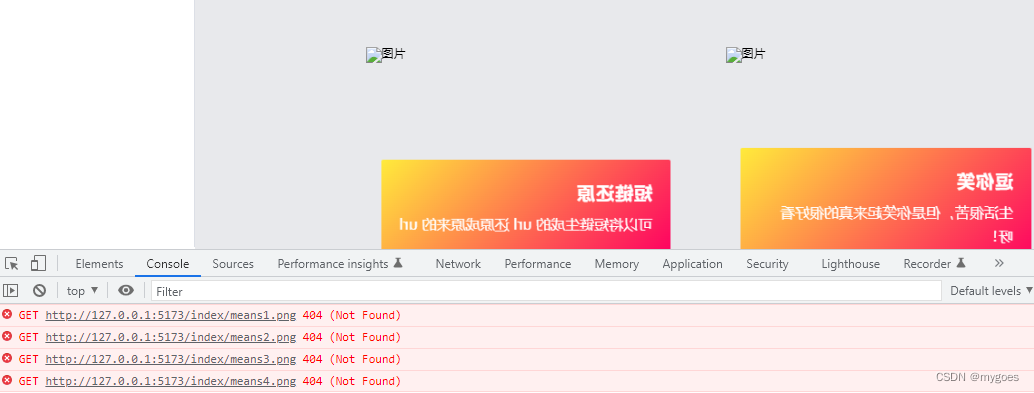Focus the console Filter input field
This screenshot has height=393, width=1034.
point(546,291)
